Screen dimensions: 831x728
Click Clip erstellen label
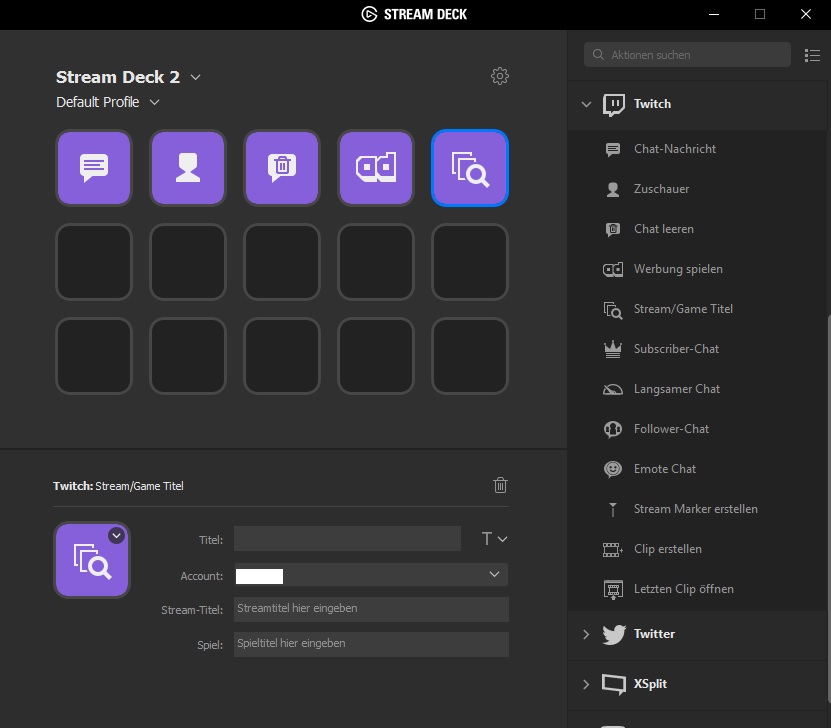[668, 549]
